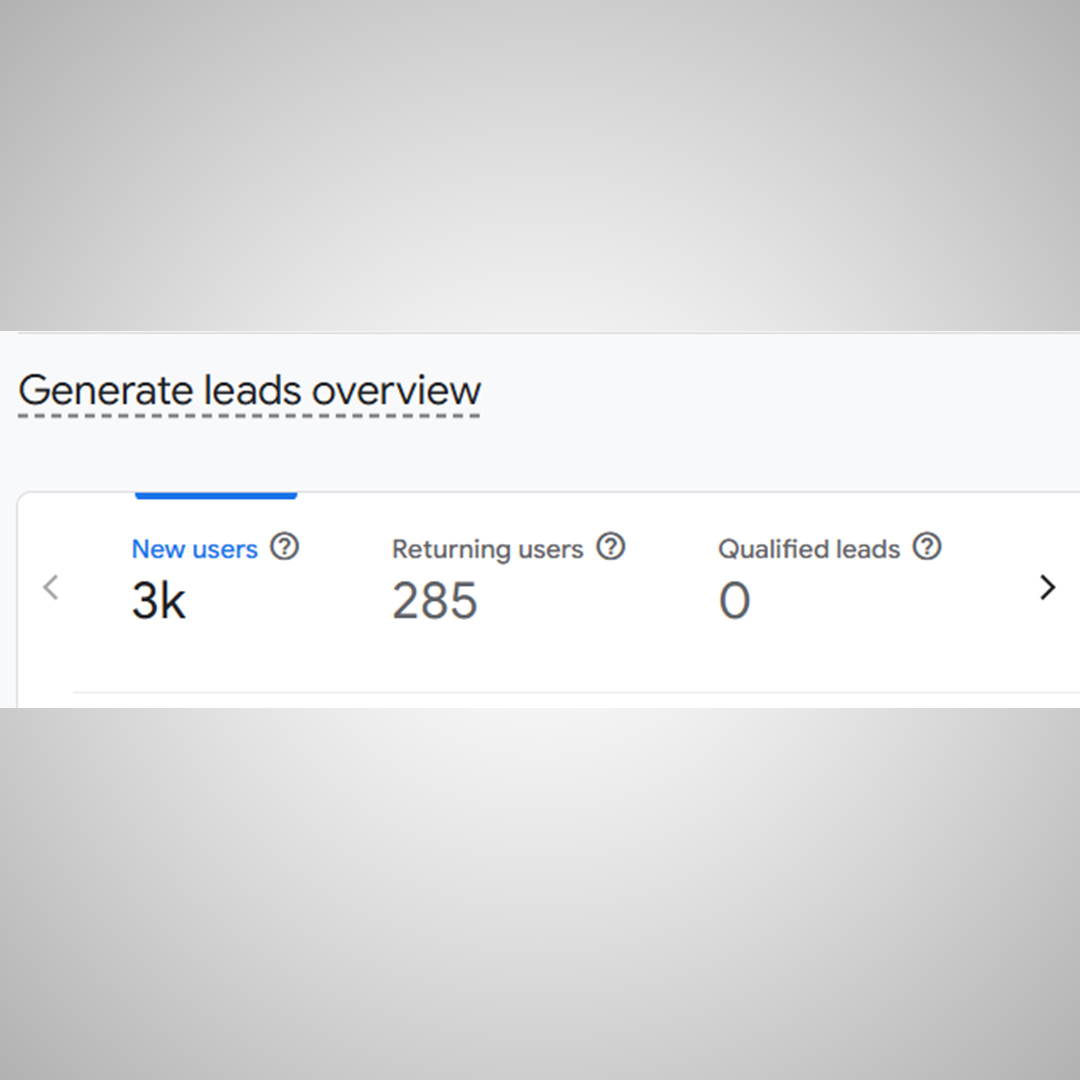Select the New users metric tab
Screen dimensions: 1080x1080
[x=195, y=549]
